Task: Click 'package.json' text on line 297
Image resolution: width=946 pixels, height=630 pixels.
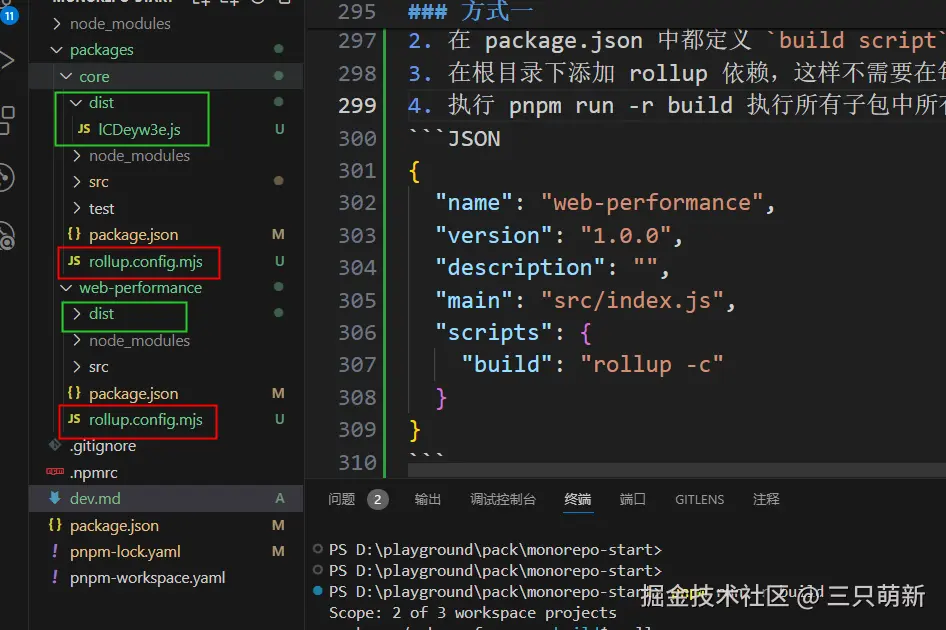Action: [x=563, y=40]
